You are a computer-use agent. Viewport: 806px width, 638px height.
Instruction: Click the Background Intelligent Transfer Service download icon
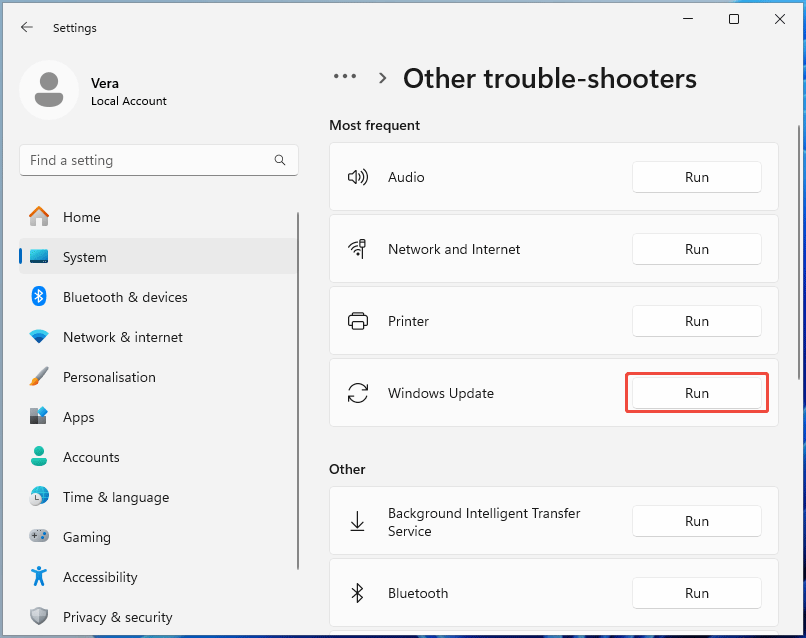point(358,521)
